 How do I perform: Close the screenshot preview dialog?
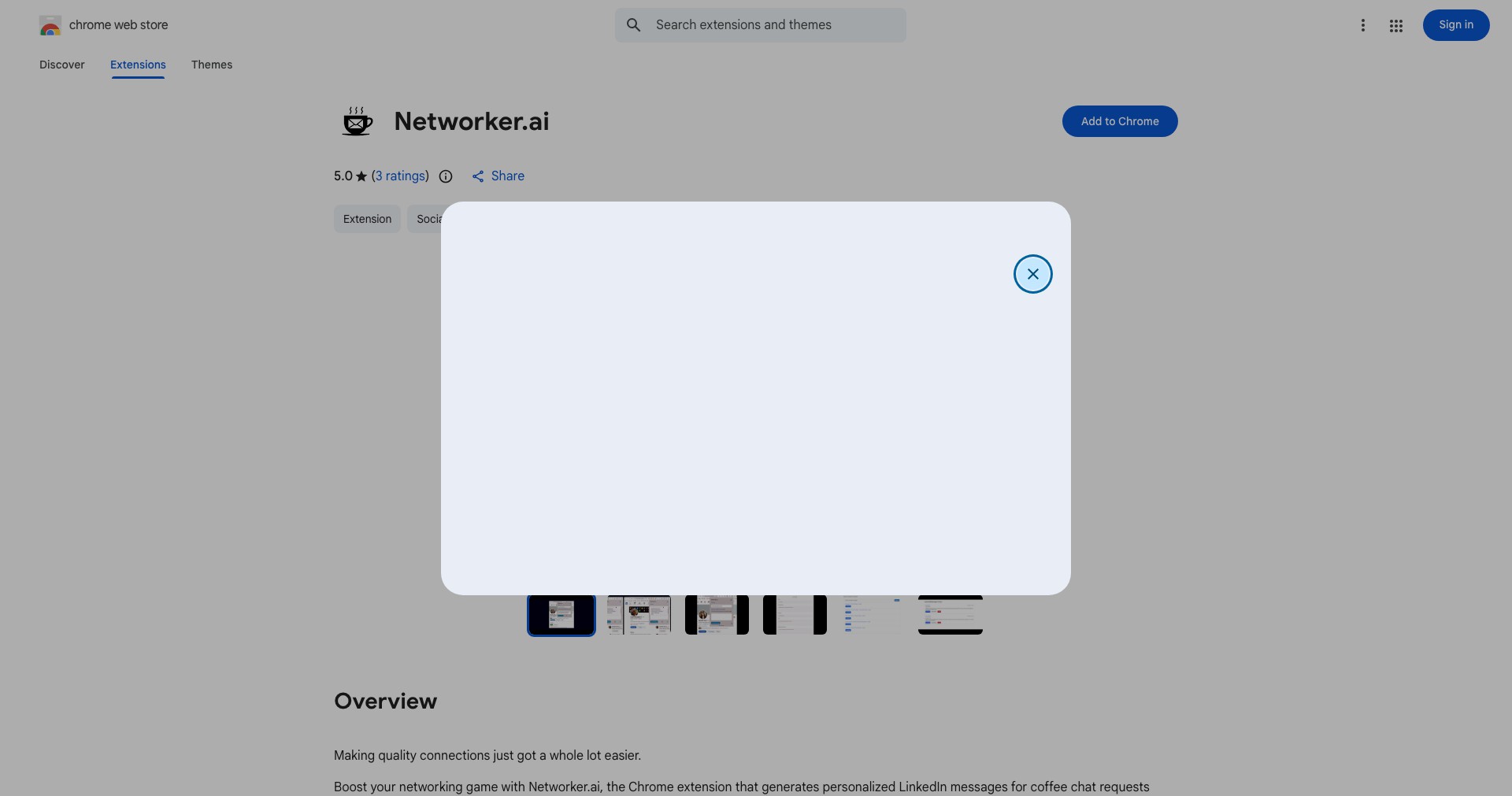(x=1032, y=274)
